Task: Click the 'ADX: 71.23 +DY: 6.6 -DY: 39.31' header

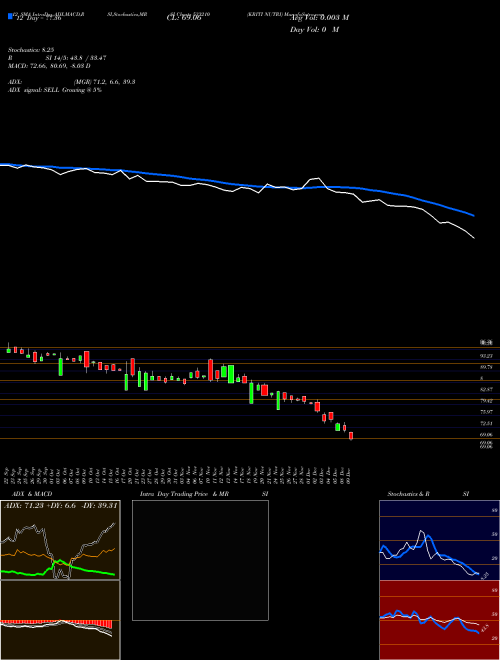Action: click(x=60, y=506)
